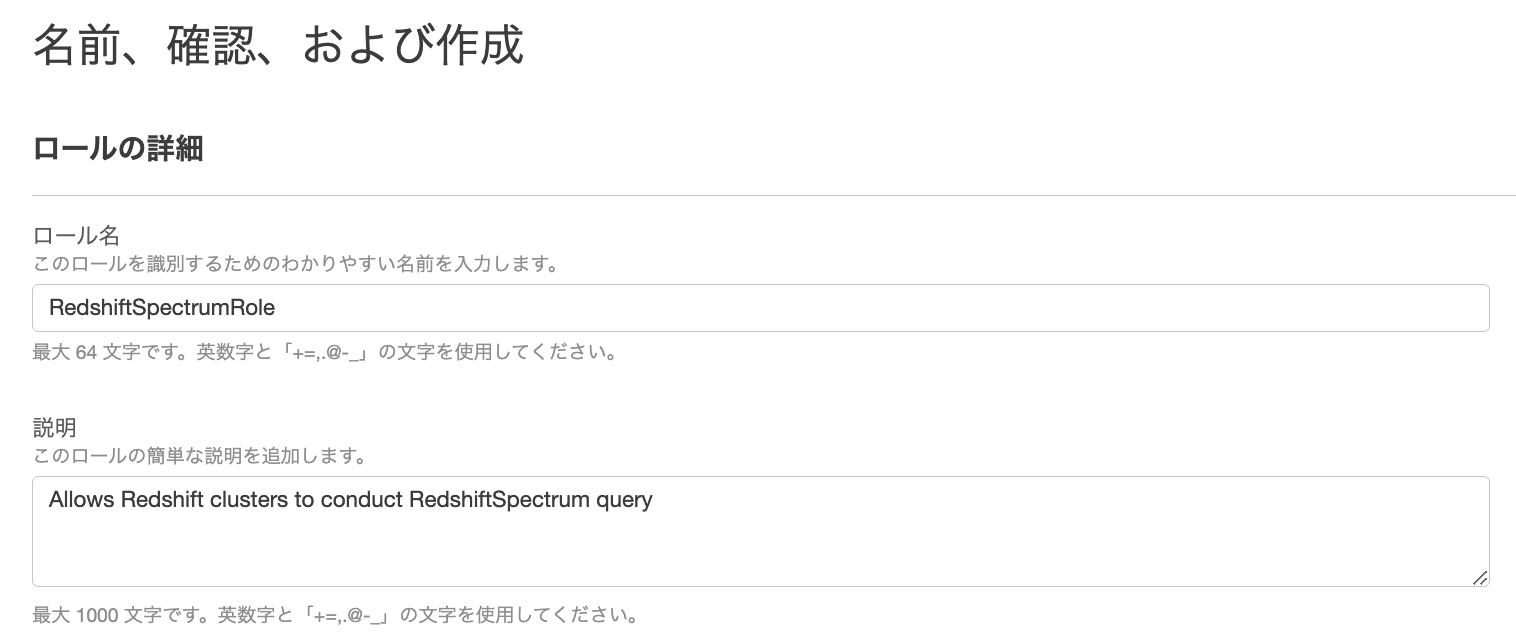Viewport: 1516px width, 642px height.
Task: Click the 1000-character limit helper text
Action: click(x=335, y=615)
